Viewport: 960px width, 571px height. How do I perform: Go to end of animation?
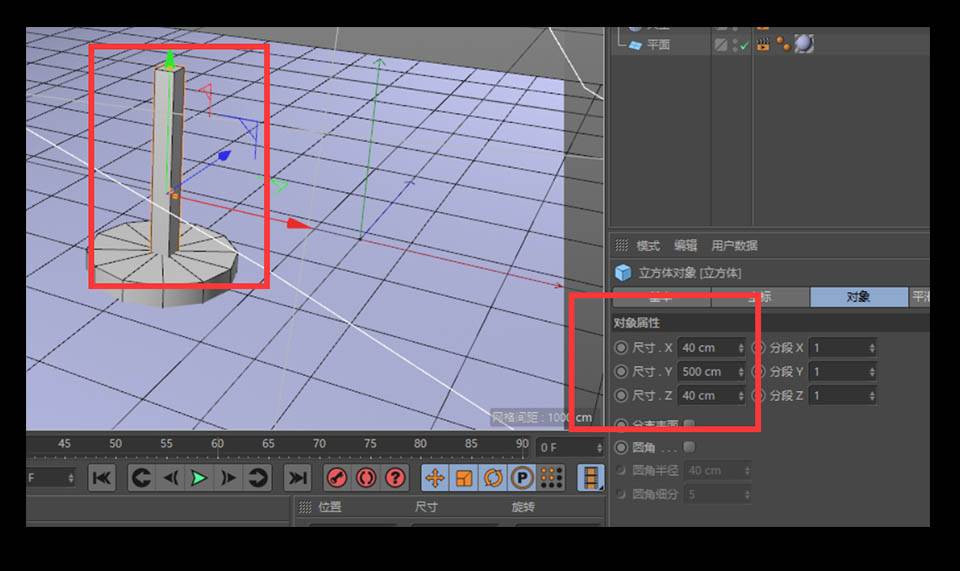(298, 478)
